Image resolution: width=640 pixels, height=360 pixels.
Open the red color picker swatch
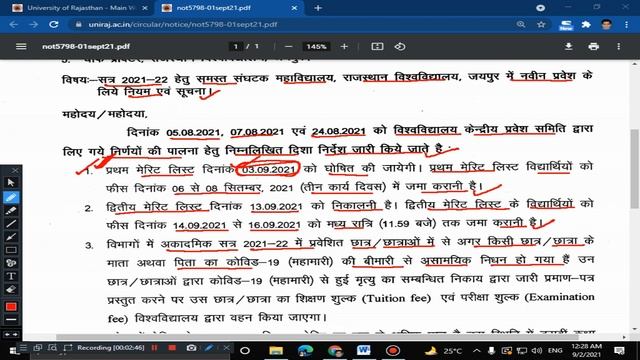click(x=11, y=307)
